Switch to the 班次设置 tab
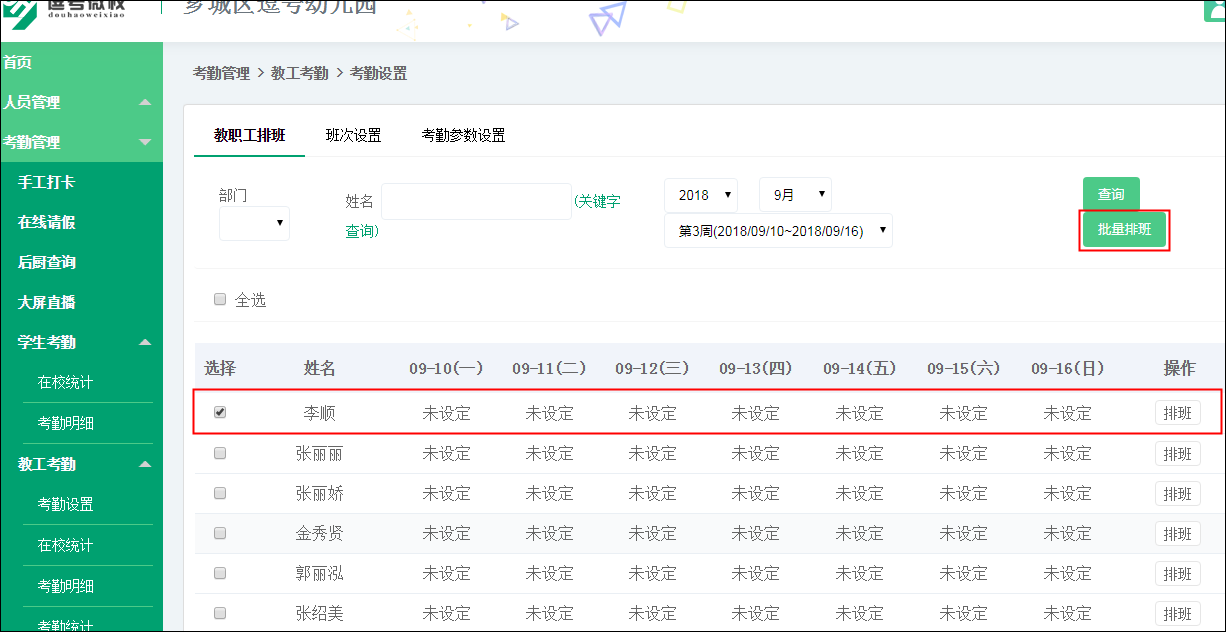The width and height of the screenshot is (1226, 632). tap(354, 134)
